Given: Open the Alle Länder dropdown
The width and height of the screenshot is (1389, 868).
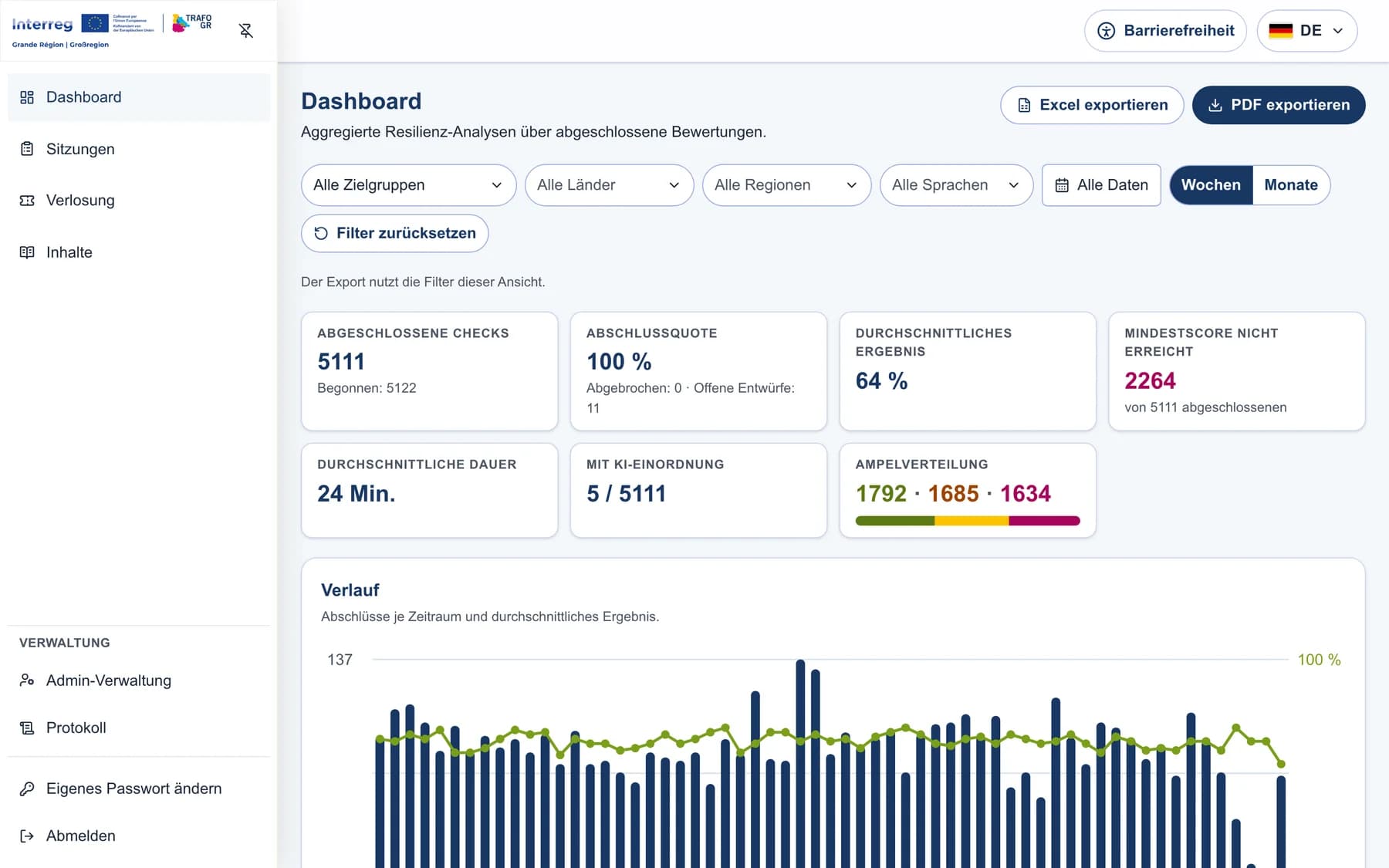Looking at the screenshot, I should pos(609,185).
